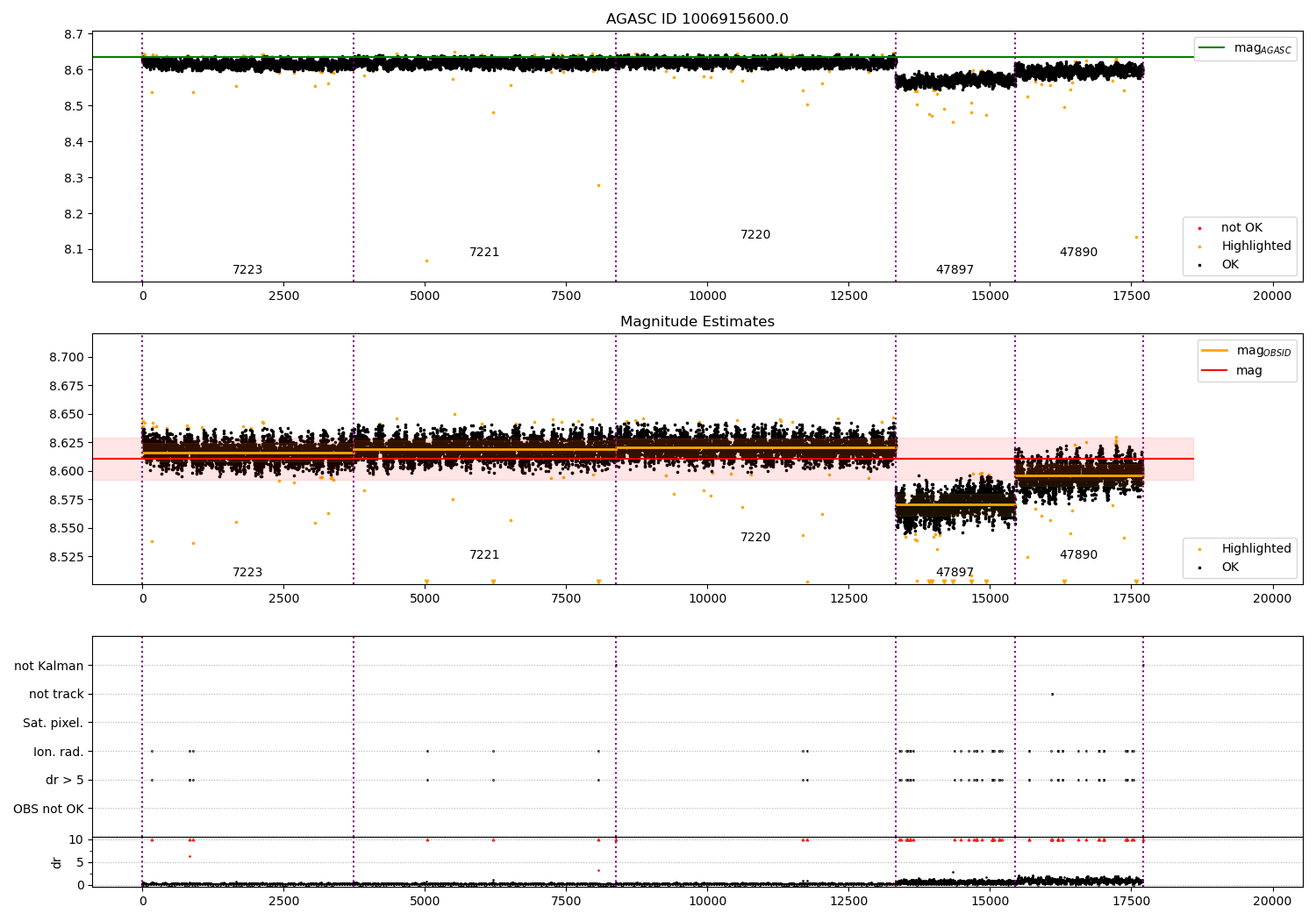Click the orange mag OBSID line sample in legend
The image size is (1316, 921).
click(x=1215, y=351)
